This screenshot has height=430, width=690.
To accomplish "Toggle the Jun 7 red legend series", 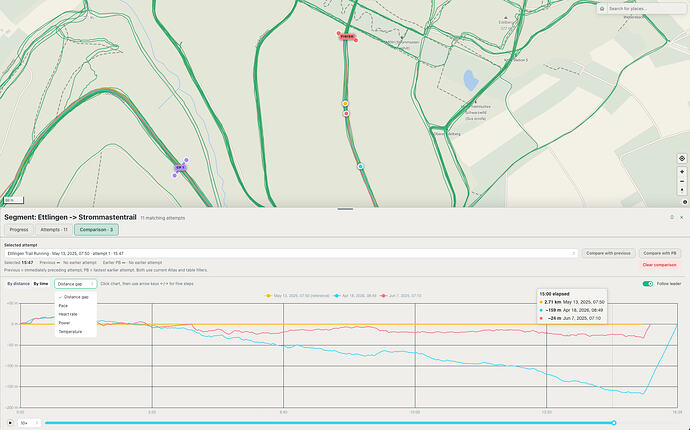I will click(x=400, y=296).
